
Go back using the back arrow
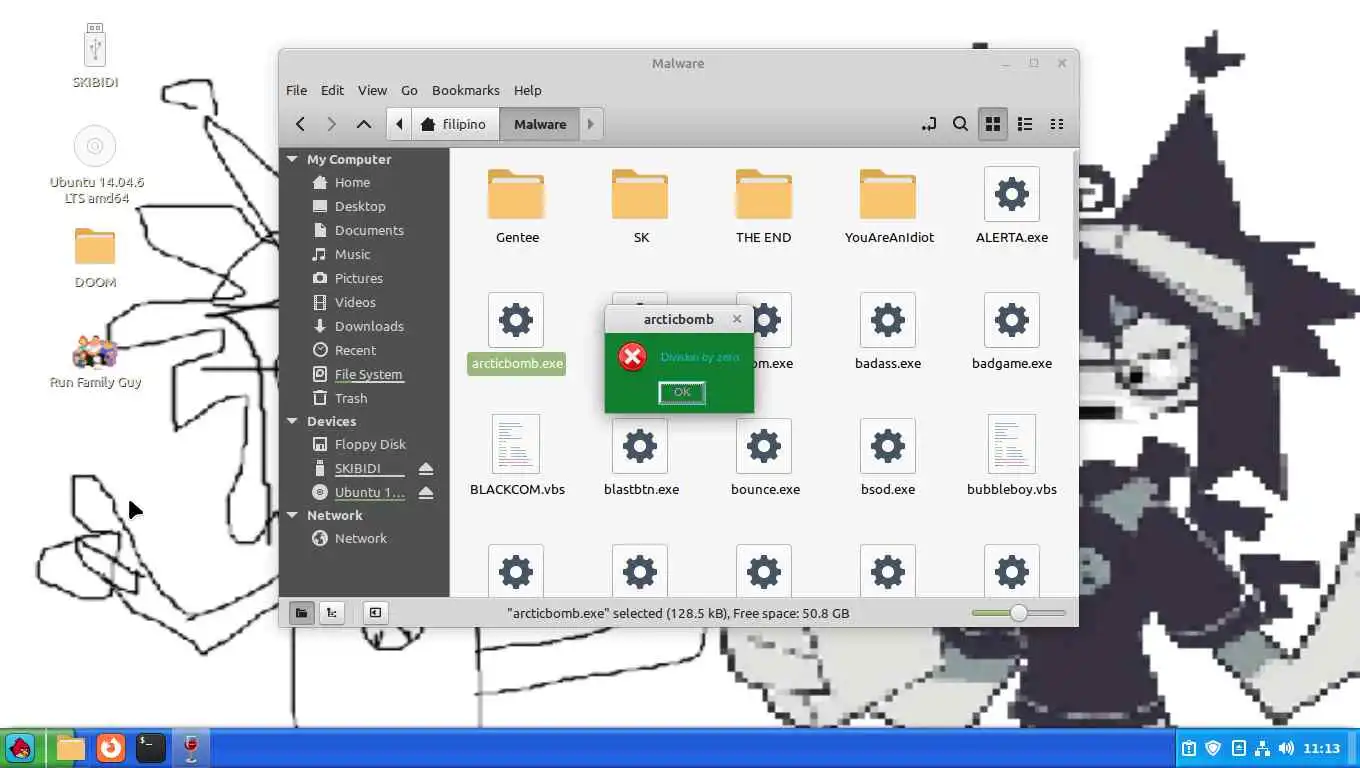pos(300,124)
